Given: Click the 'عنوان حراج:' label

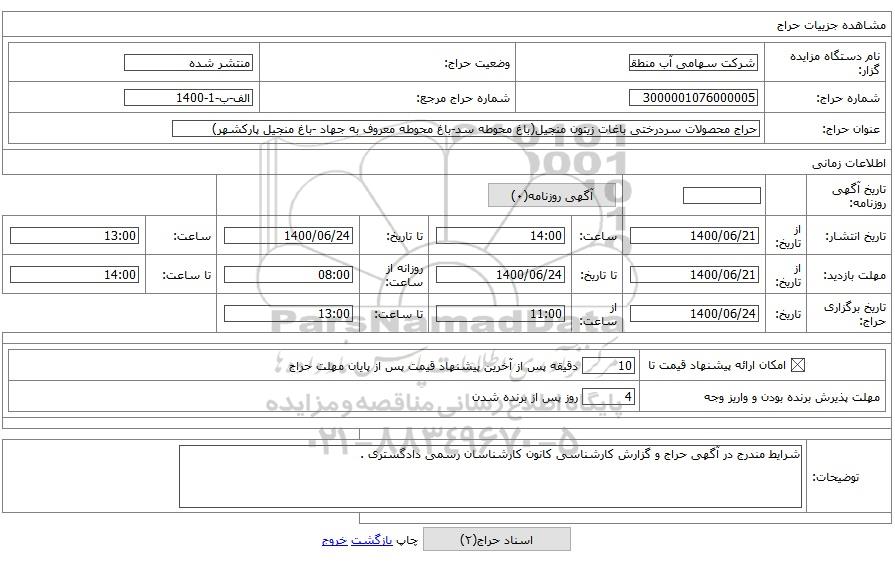Looking at the screenshot, I should 851,130.
